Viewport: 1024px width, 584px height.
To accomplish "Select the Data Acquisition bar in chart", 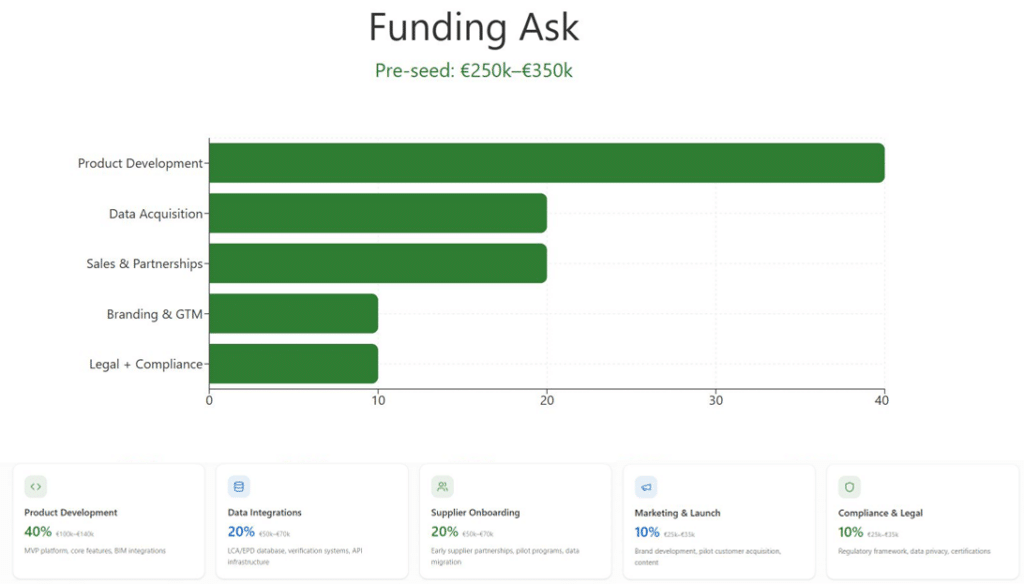I will pyautogui.click(x=378, y=213).
